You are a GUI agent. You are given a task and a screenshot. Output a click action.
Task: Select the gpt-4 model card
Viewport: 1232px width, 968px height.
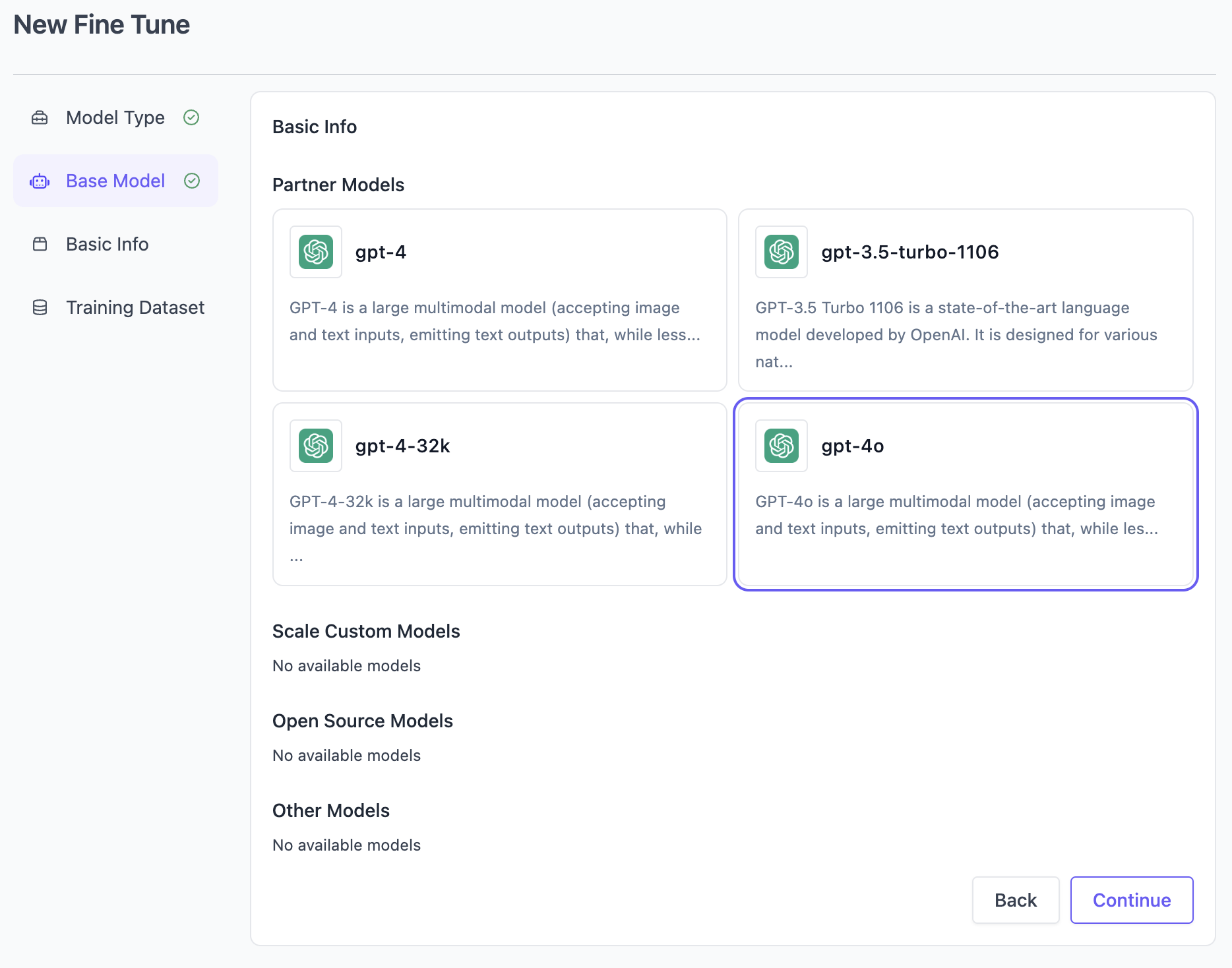(x=500, y=300)
